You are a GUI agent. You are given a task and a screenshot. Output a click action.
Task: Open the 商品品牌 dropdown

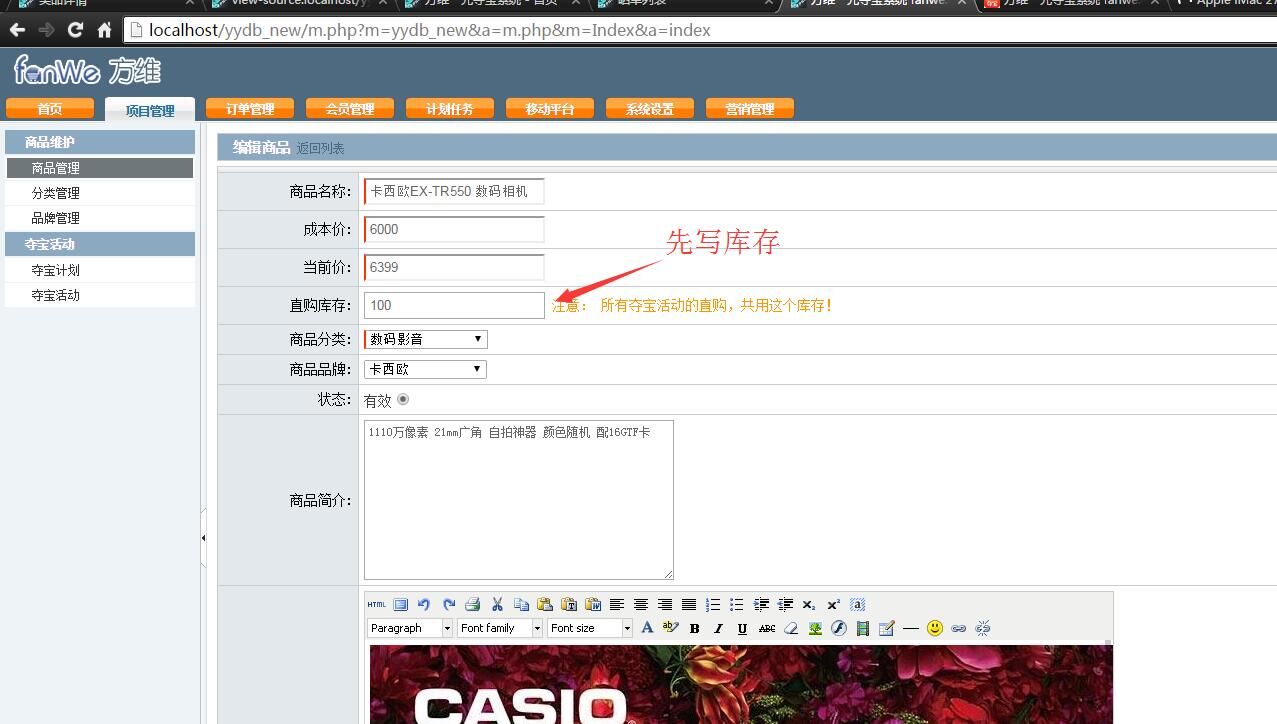click(425, 369)
